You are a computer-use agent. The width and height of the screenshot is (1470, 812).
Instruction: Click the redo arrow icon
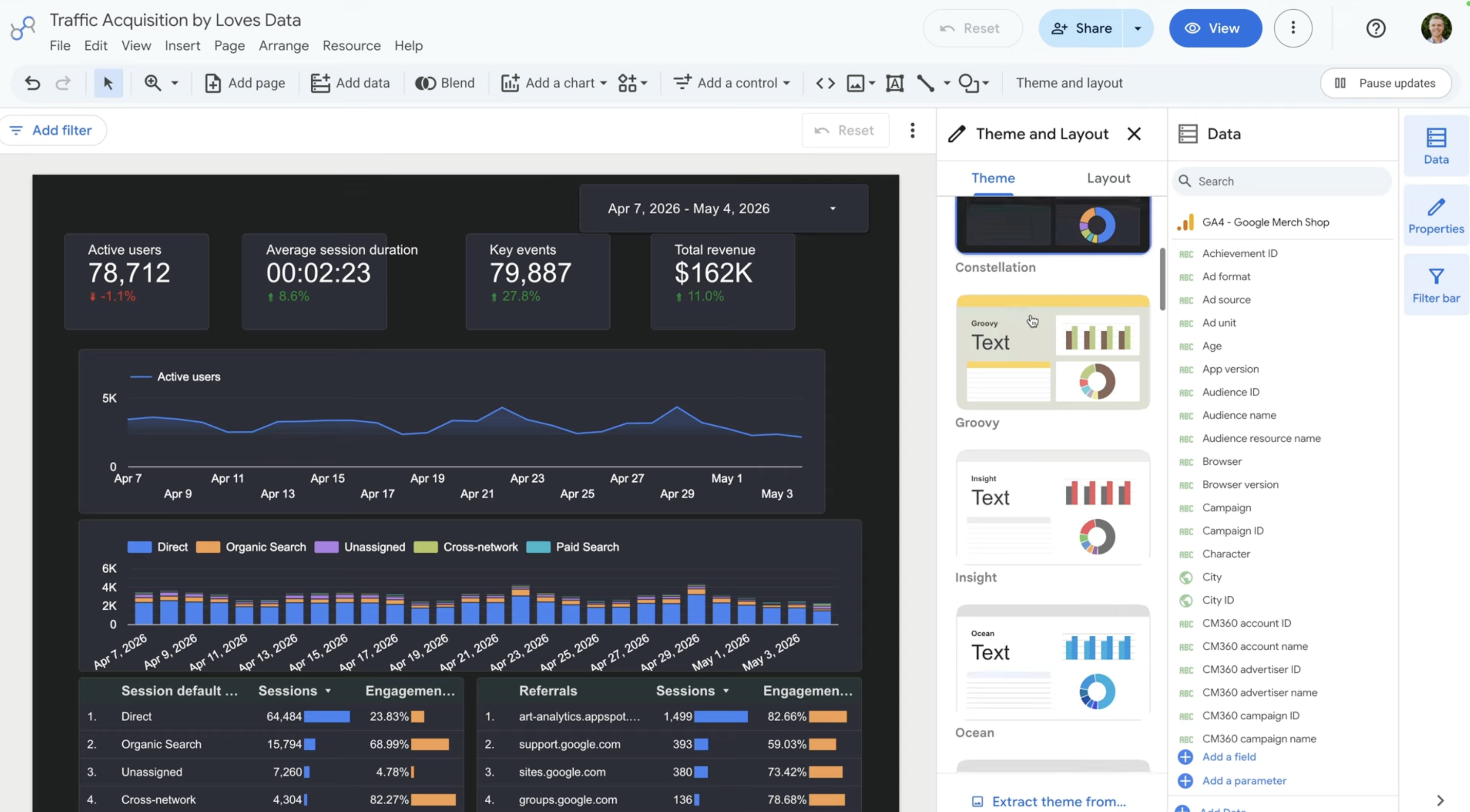[63, 83]
